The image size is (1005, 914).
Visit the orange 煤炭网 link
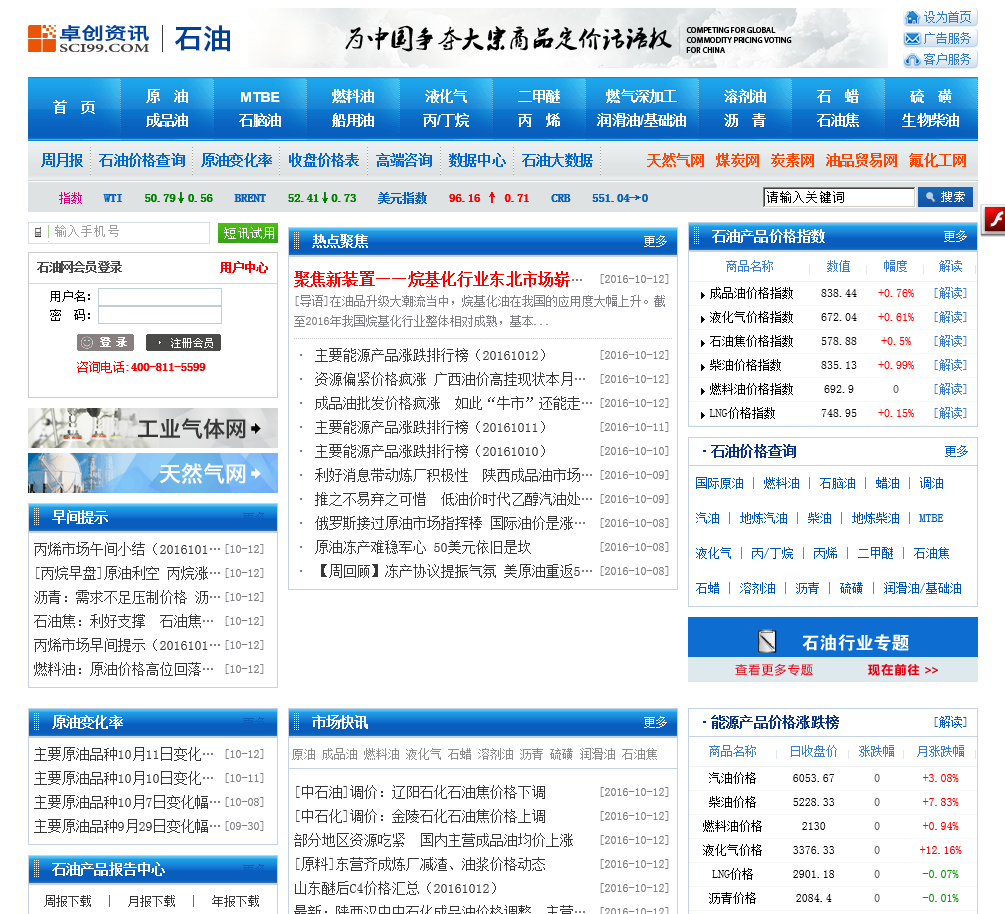(737, 160)
